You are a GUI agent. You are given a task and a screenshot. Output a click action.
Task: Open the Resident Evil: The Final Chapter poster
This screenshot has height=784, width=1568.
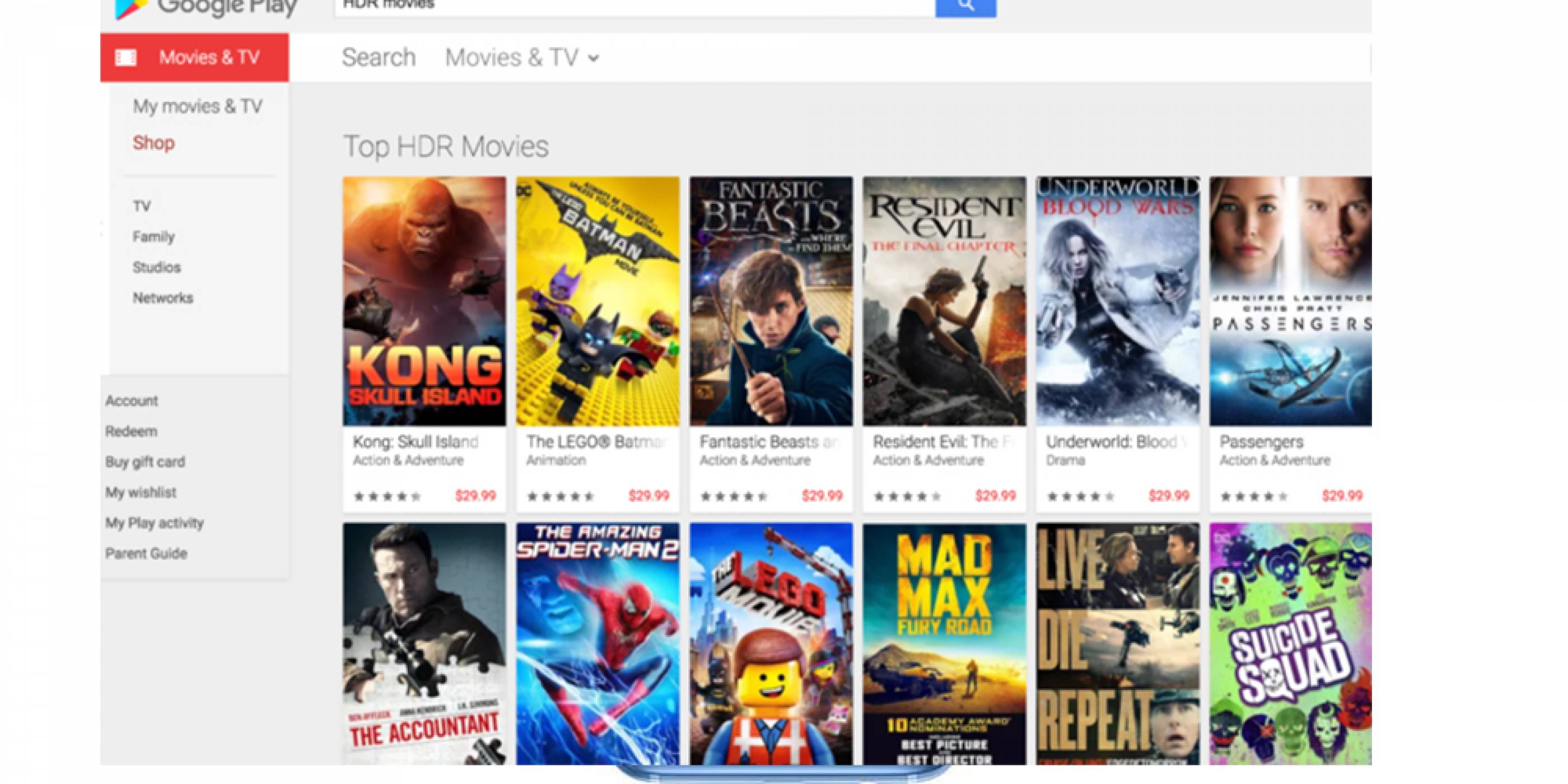944,301
